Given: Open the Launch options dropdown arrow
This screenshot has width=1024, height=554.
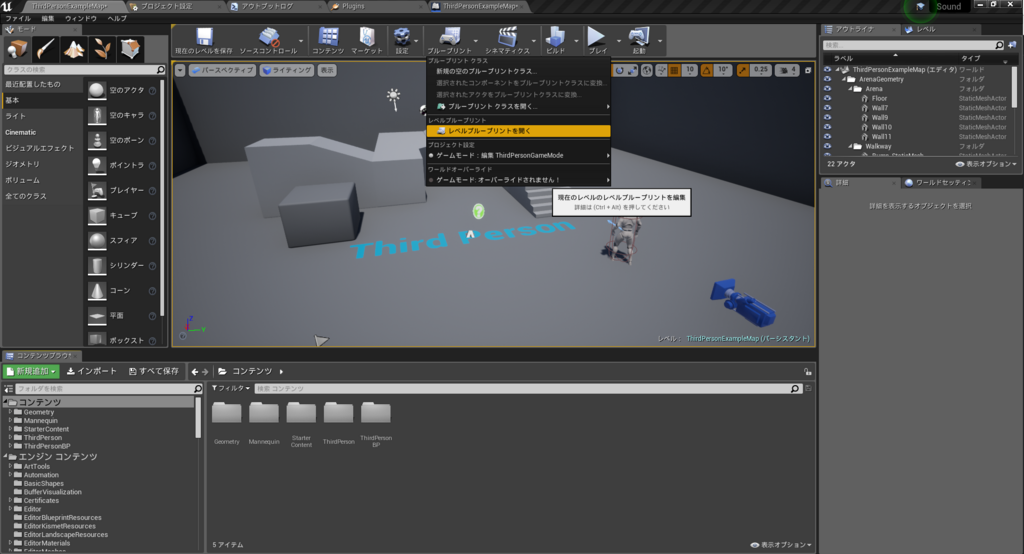Looking at the screenshot, I should 660,41.
